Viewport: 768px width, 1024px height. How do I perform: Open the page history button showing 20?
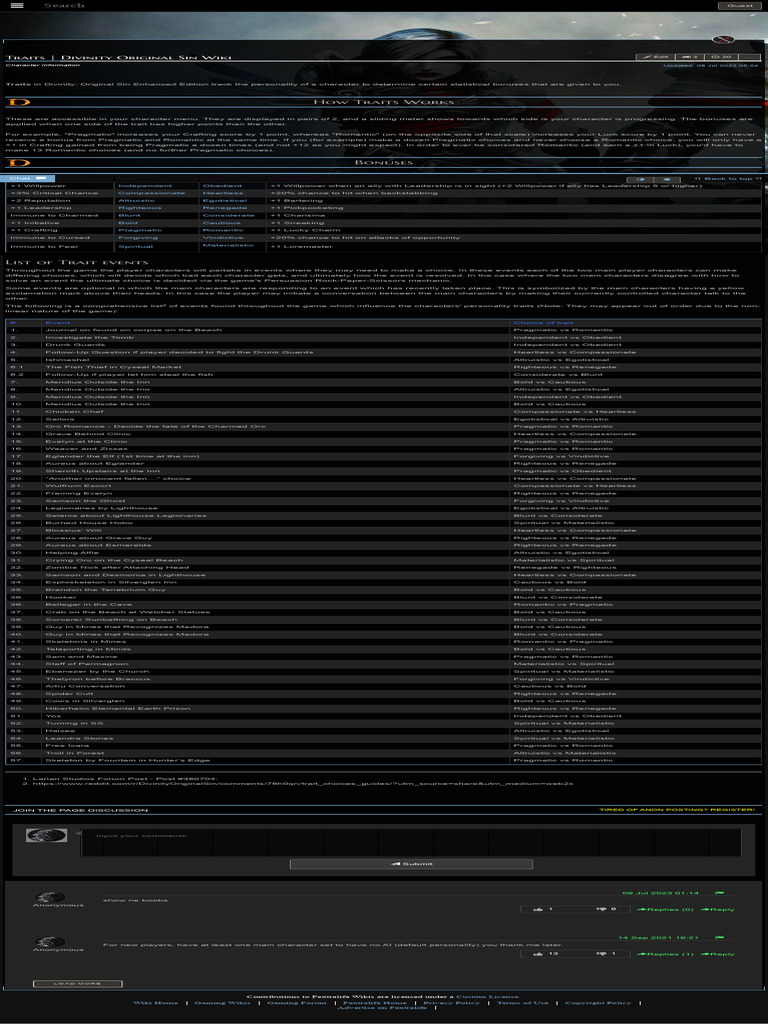point(722,57)
